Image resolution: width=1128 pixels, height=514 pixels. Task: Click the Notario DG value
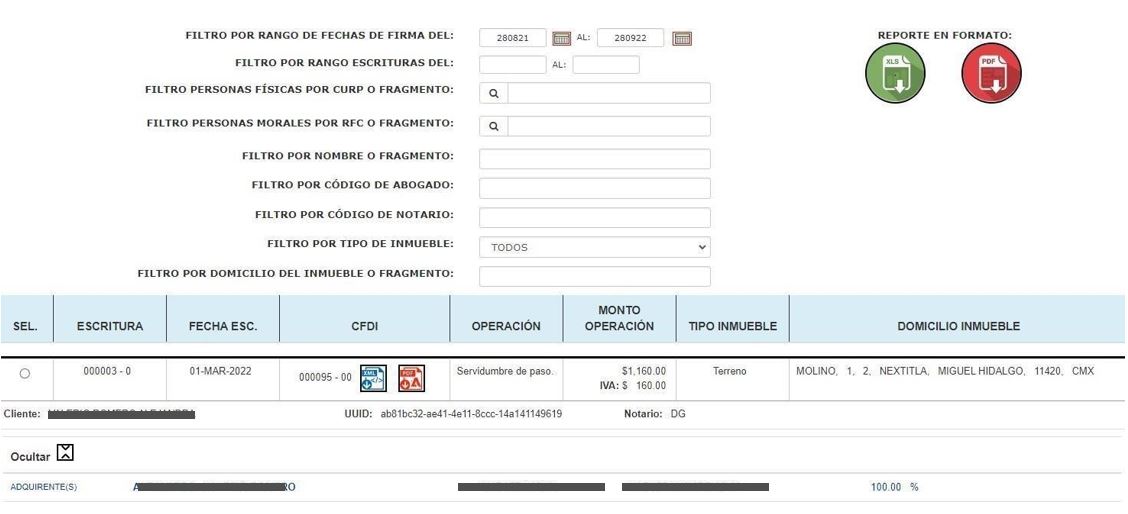pos(678,414)
